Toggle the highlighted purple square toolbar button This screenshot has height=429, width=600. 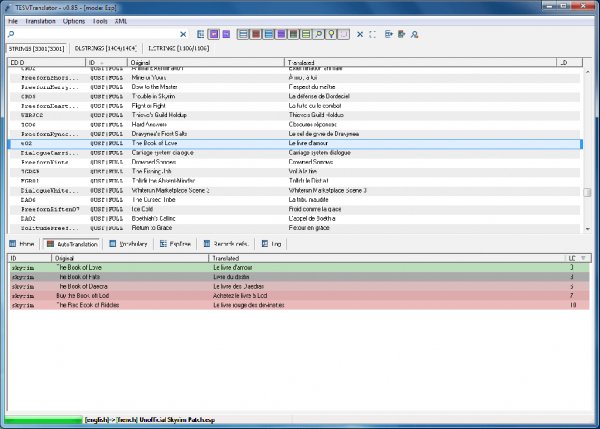(x=214, y=34)
